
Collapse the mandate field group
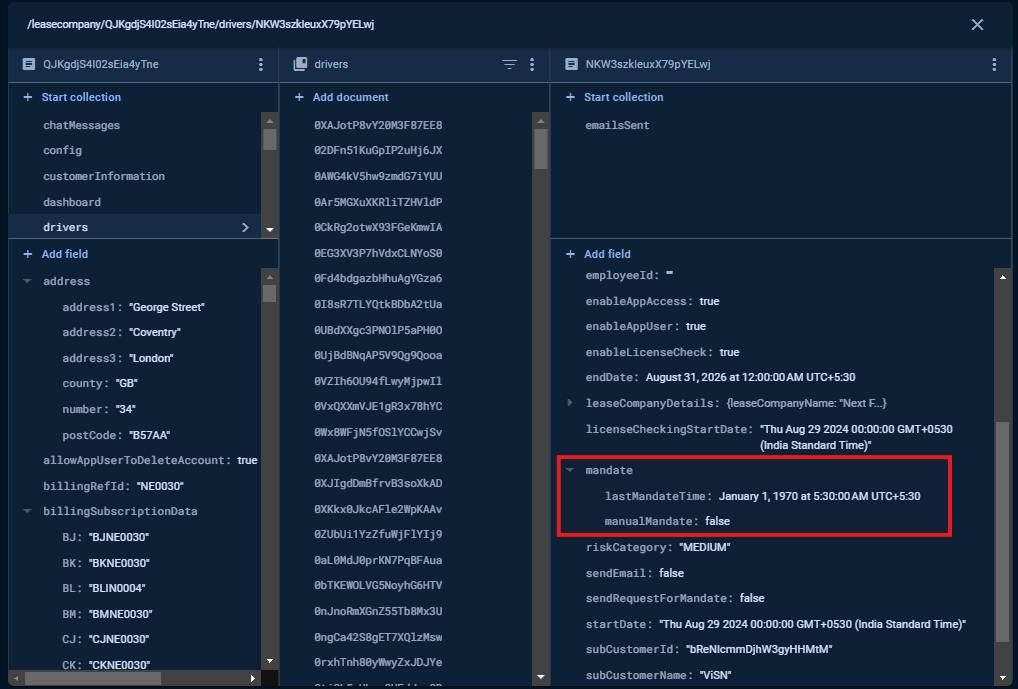[570, 470]
